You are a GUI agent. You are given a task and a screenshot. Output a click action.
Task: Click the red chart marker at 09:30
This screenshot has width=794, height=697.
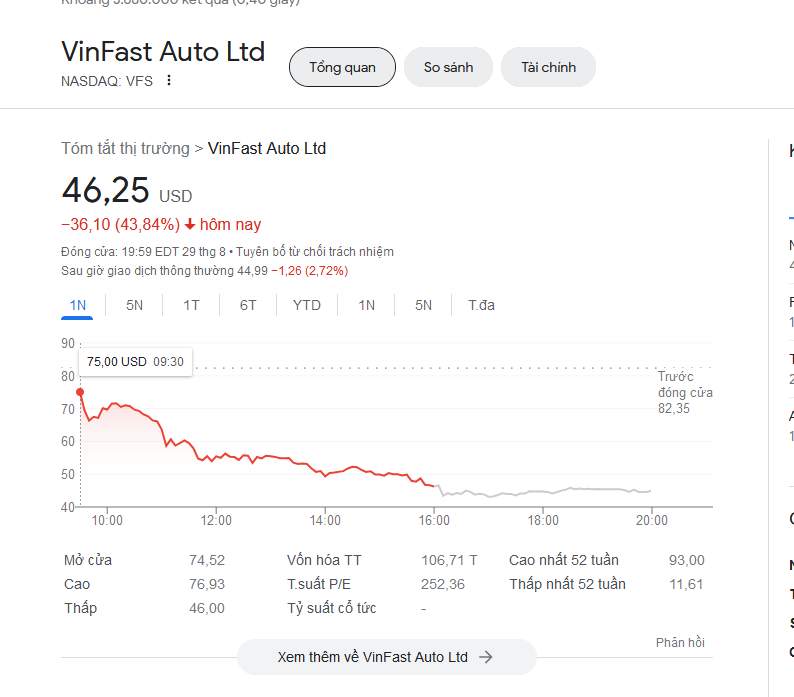tap(80, 392)
